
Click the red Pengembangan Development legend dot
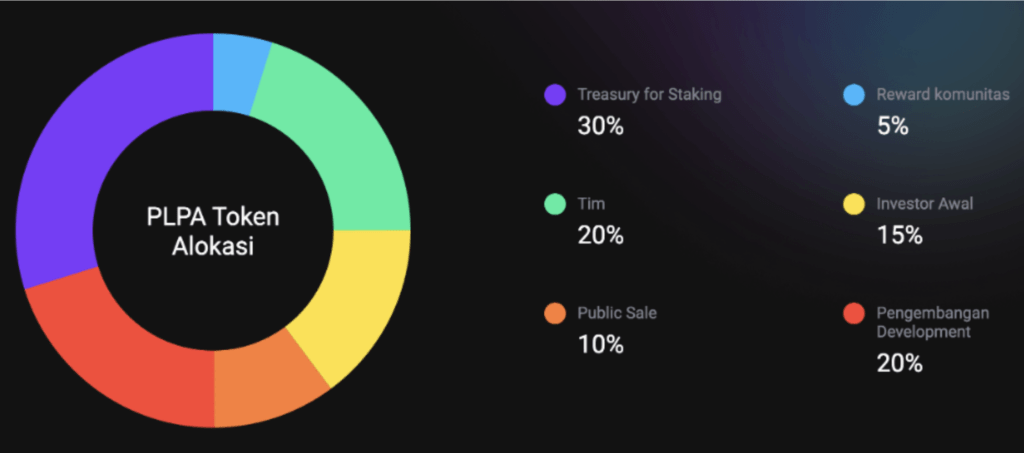pos(853,313)
